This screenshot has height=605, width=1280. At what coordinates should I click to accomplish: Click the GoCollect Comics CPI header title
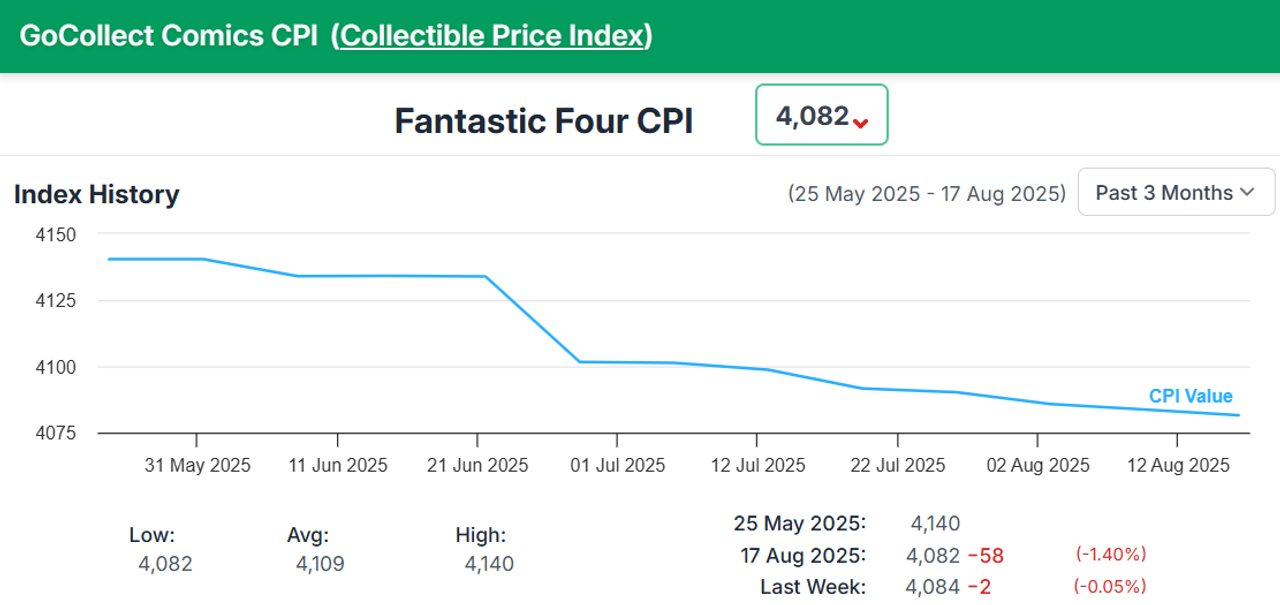pyautogui.click(x=168, y=36)
